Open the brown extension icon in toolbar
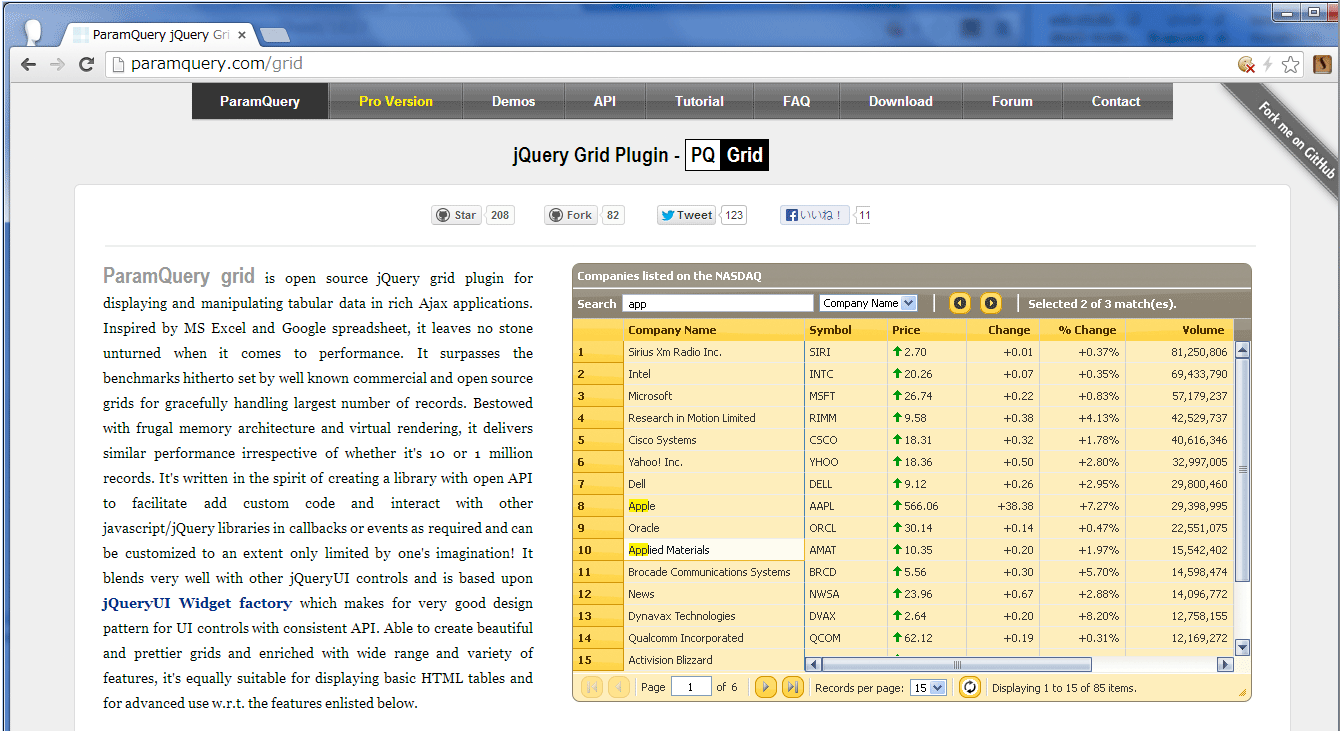Viewport: 1340px width, 731px height. (x=1322, y=64)
